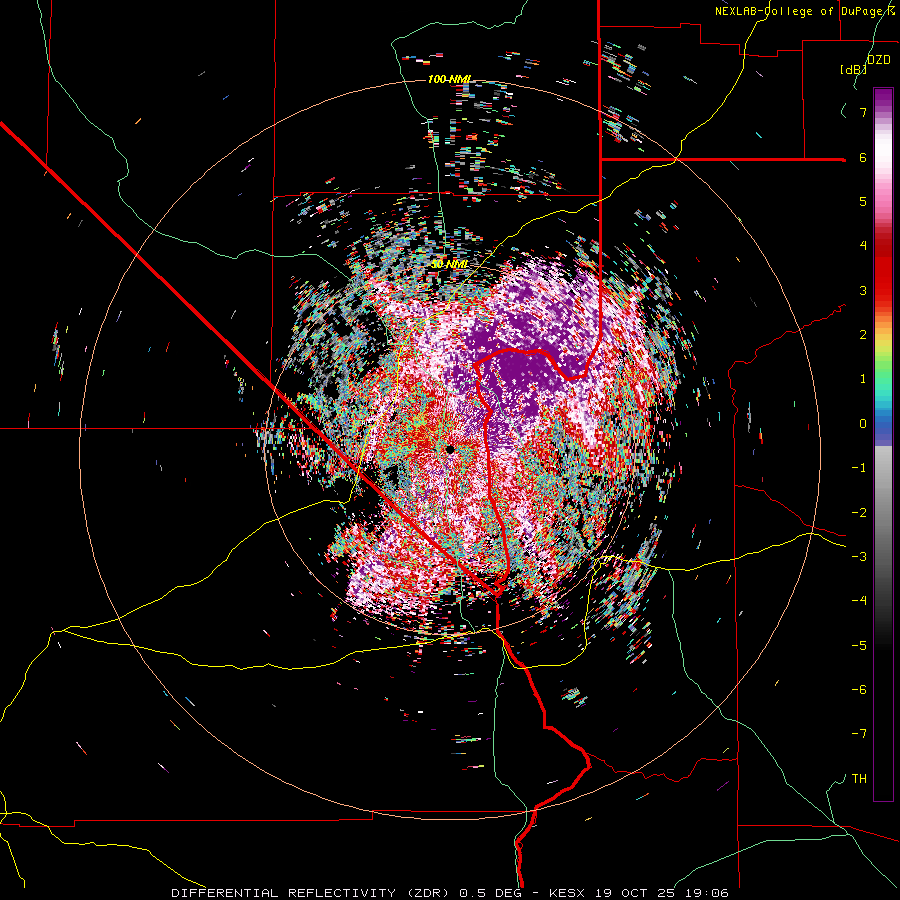The width and height of the screenshot is (900, 900).
Task: Click the KESX station identifier
Action: (x=565, y=893)
